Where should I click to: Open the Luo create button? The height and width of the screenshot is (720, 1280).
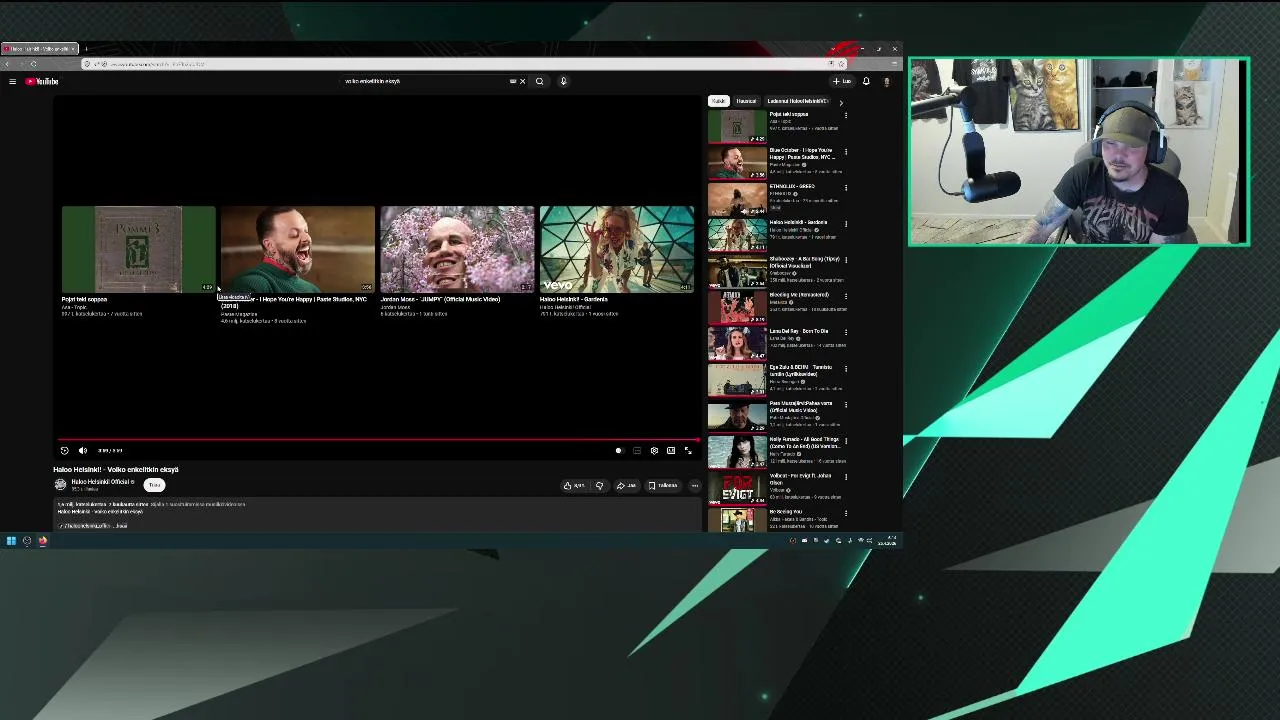(841, 81)
